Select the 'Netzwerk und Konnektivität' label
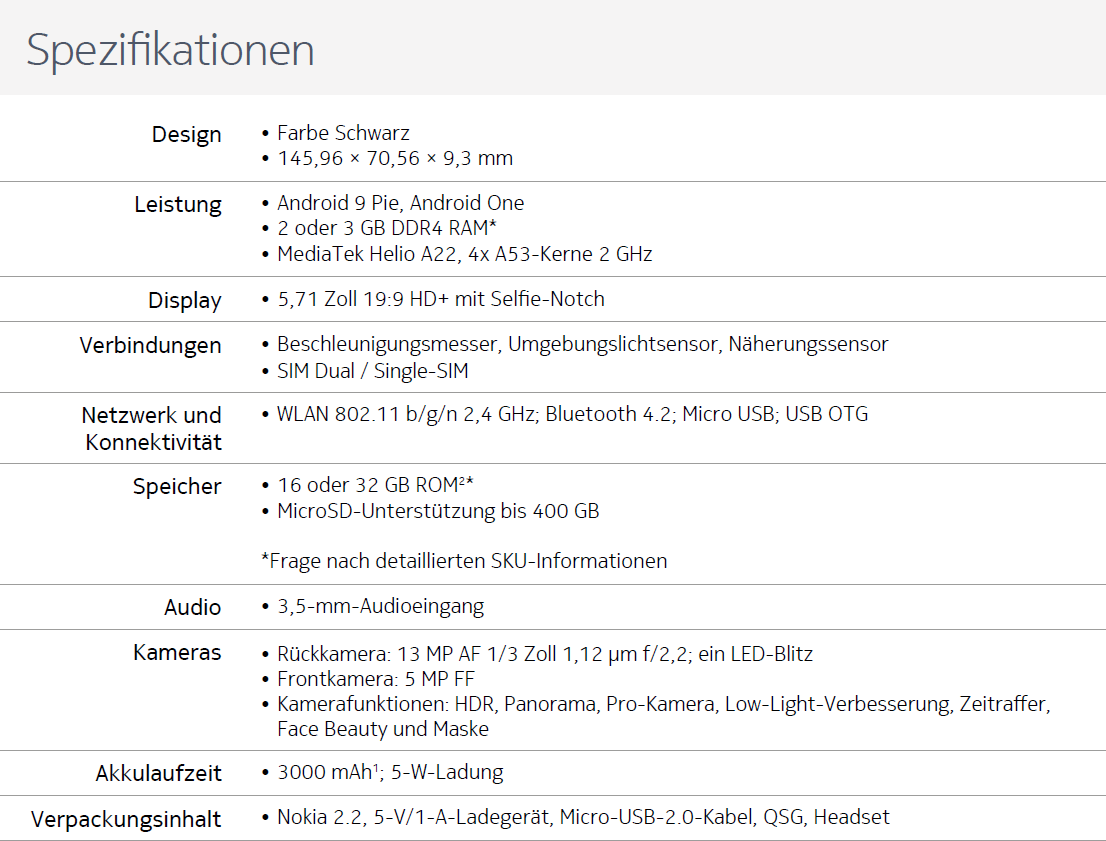Viewport: 1106px width, 841px height. pyautogui.click(x=152, y=428)
